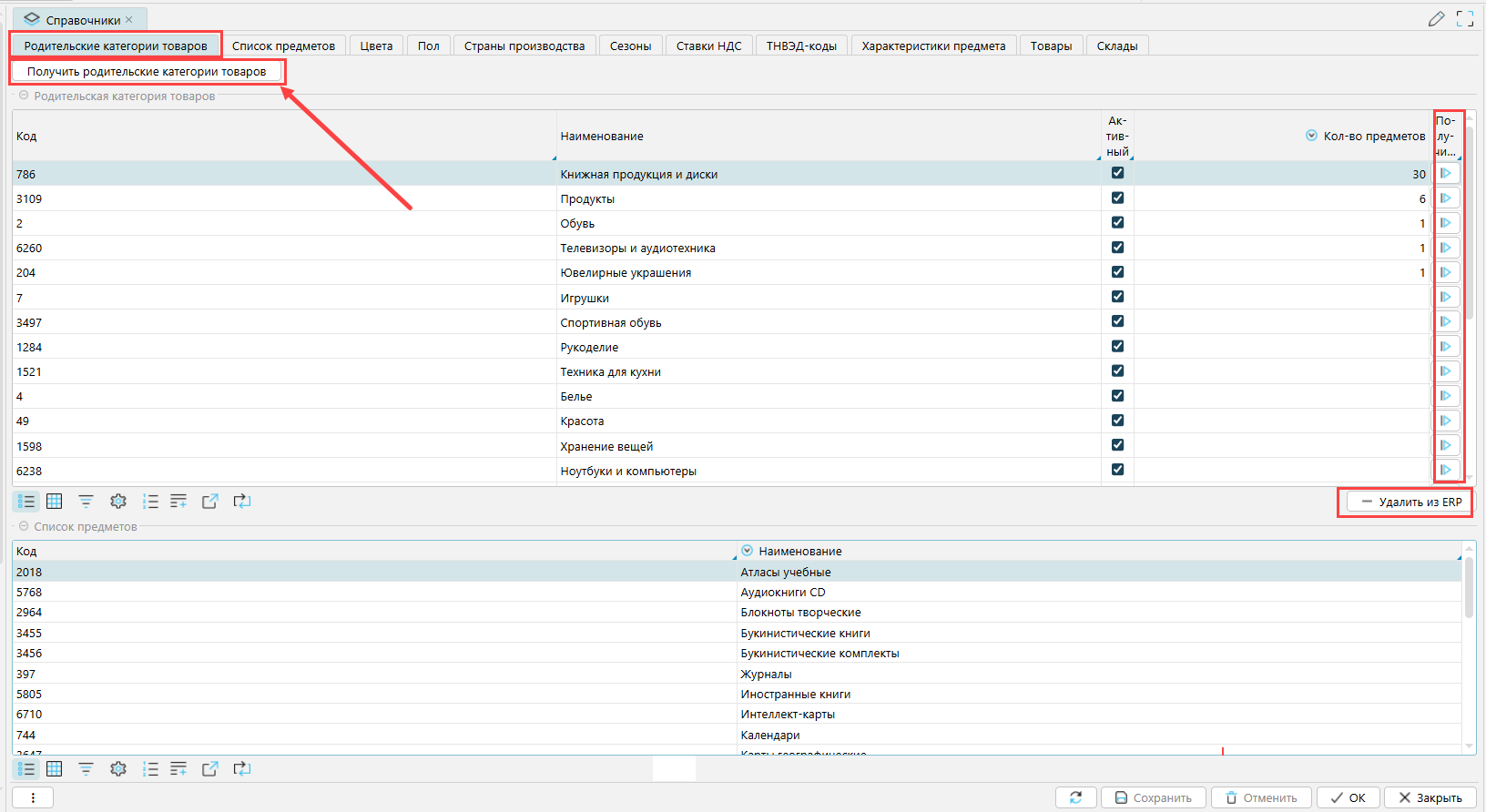Open the Наименование column dropdown in Список предметов table
Viewport: 1486px width, 812px height.
[x=748, y=551]
